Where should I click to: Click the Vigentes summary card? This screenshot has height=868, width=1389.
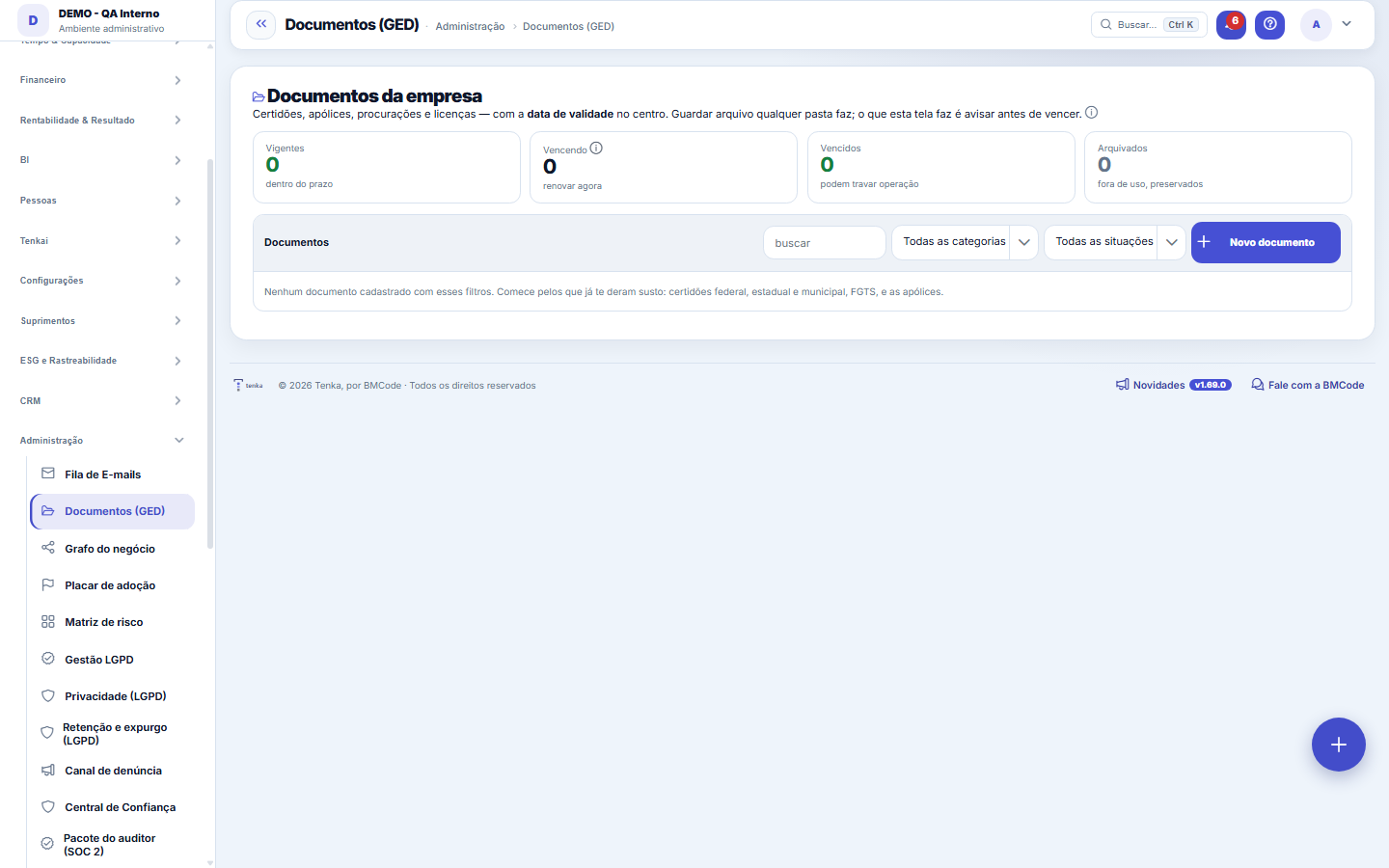click(387, 167)
